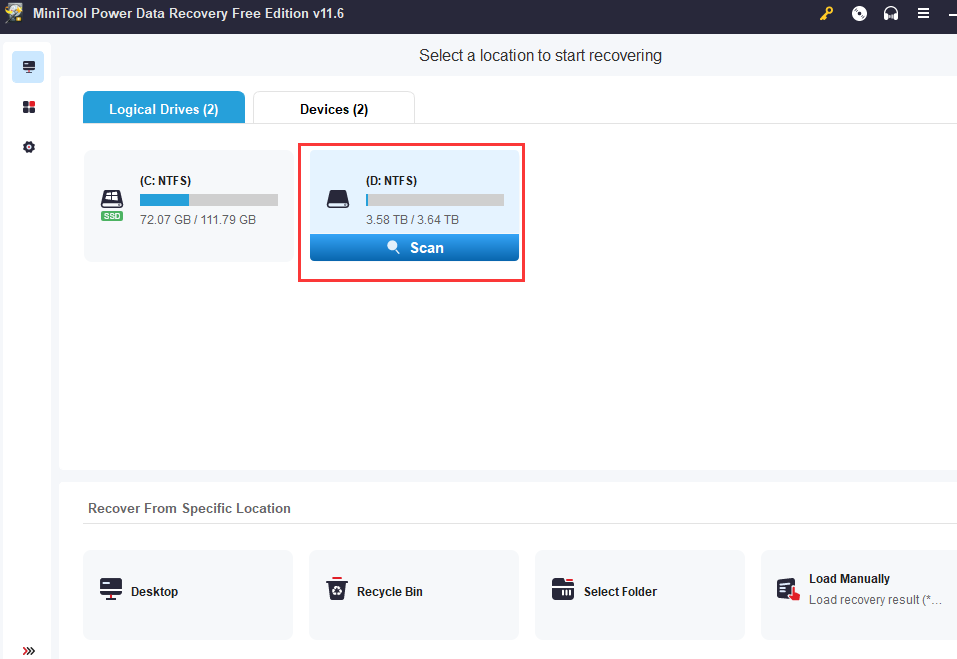Click the "72.07 GB / 111.79 GB" text
Screen dimensions: 957x659
click(198, 220)
